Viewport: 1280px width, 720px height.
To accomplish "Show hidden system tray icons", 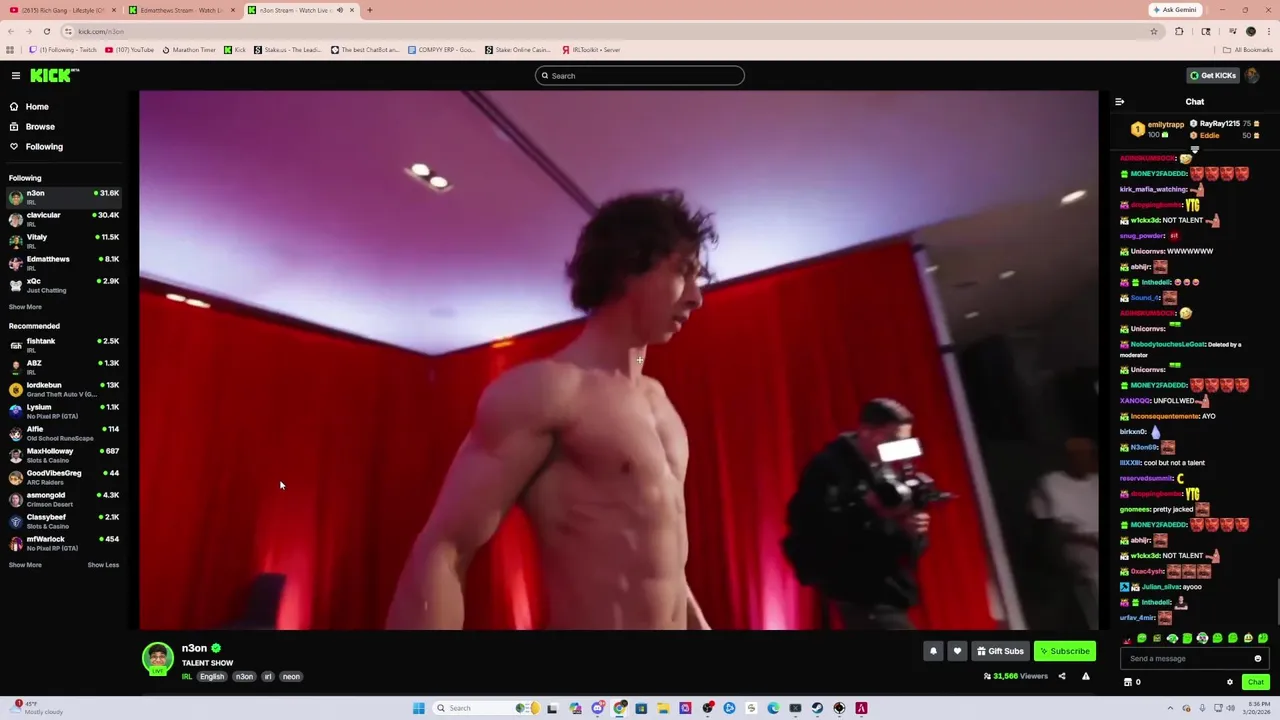I will tap(1171, 708).
